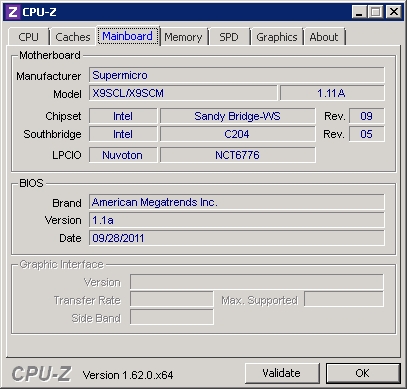Select the C204 southbridge field
Viewport: 407px width, 389px height.
point(237,134)
